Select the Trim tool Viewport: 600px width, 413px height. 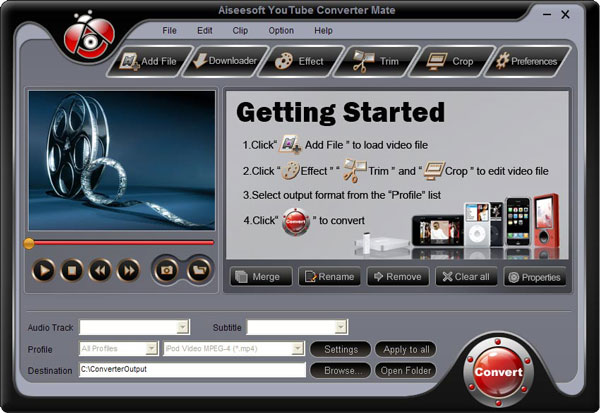376,62
